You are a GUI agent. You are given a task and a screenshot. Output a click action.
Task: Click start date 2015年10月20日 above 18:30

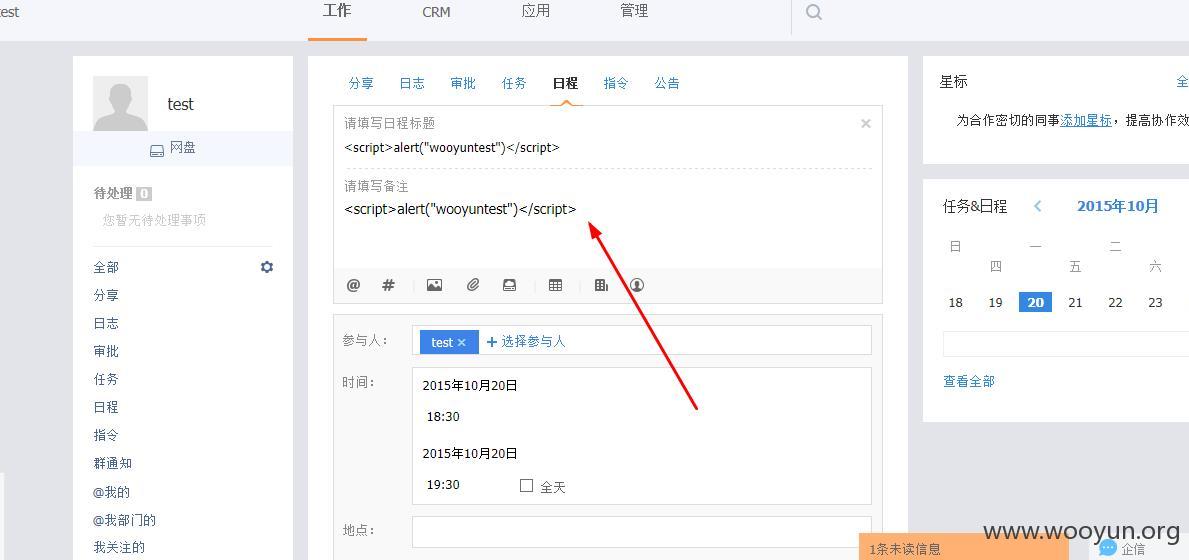coord(470,386)
